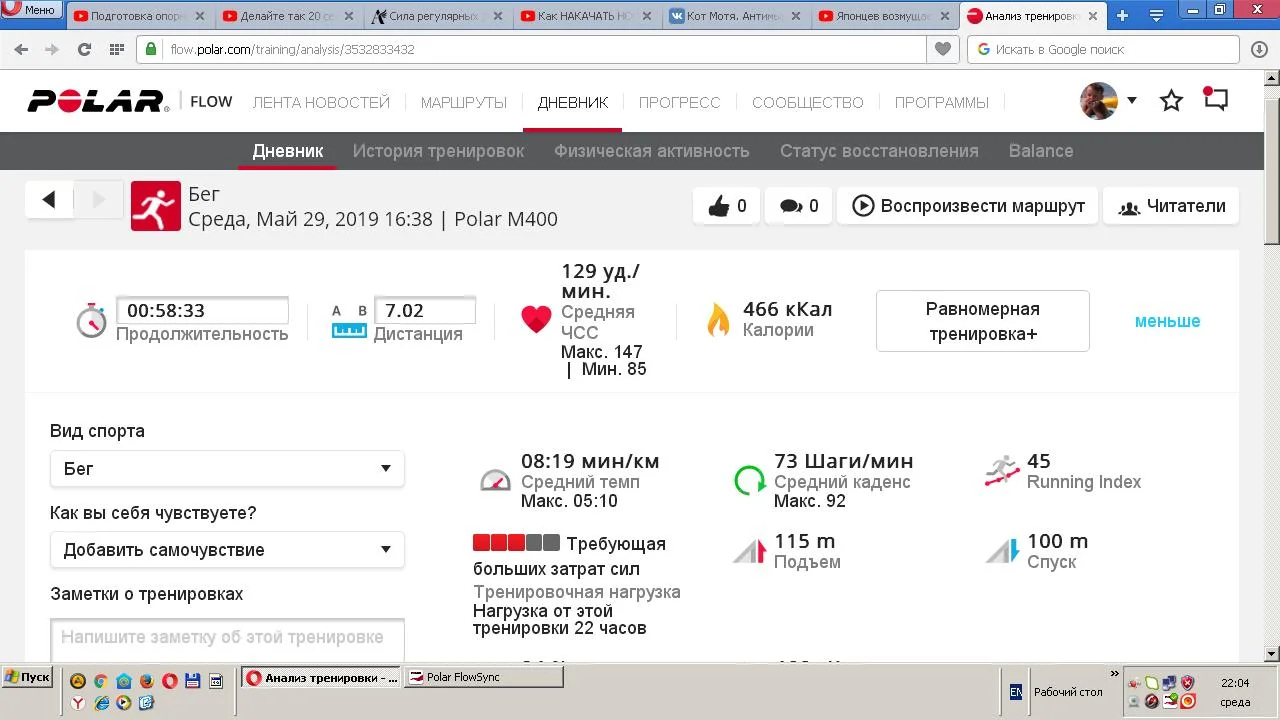Click the EN language indicator in taskbar
The height and width of the screenshot is (720, 1280).
pyautogui.click(x=1016, y=691)
